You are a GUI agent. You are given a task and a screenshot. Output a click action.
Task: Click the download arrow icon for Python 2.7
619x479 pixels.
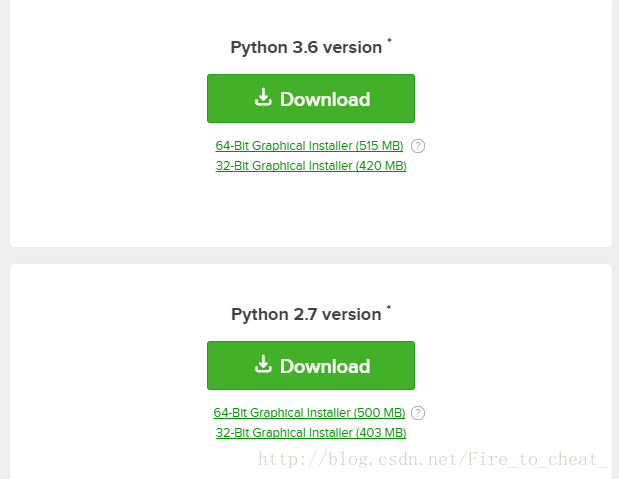(263, 364)
